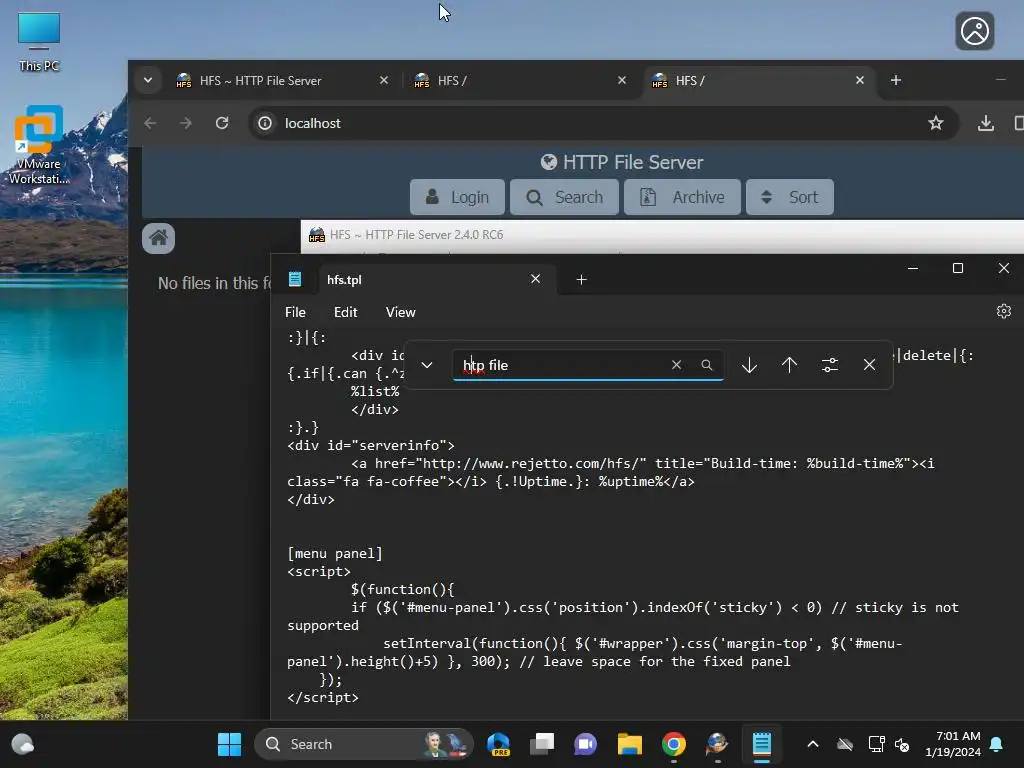The height and width of the screenshot is (768, 1024).
Task: Open Notepad from taskbar
Action: (761, 744)
